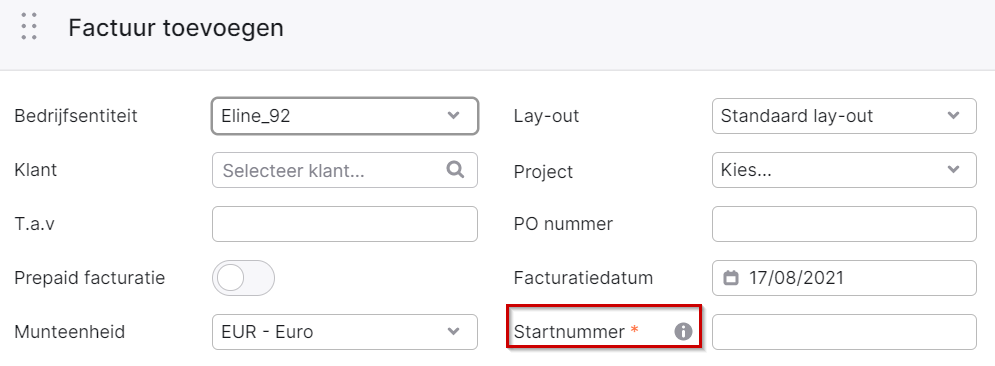Click the PO nummer input field
The height and width of the screenshot is (366, 995).
pos(844,224)
